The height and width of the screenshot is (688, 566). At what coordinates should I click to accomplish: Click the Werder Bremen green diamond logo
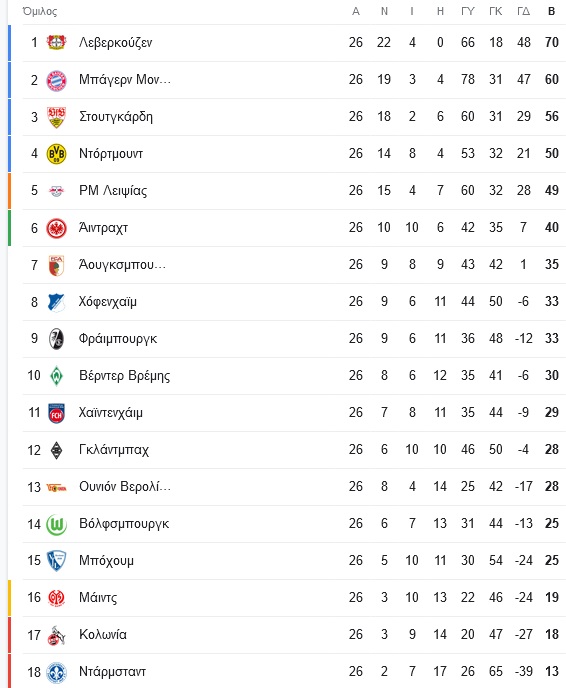[56, 376]
